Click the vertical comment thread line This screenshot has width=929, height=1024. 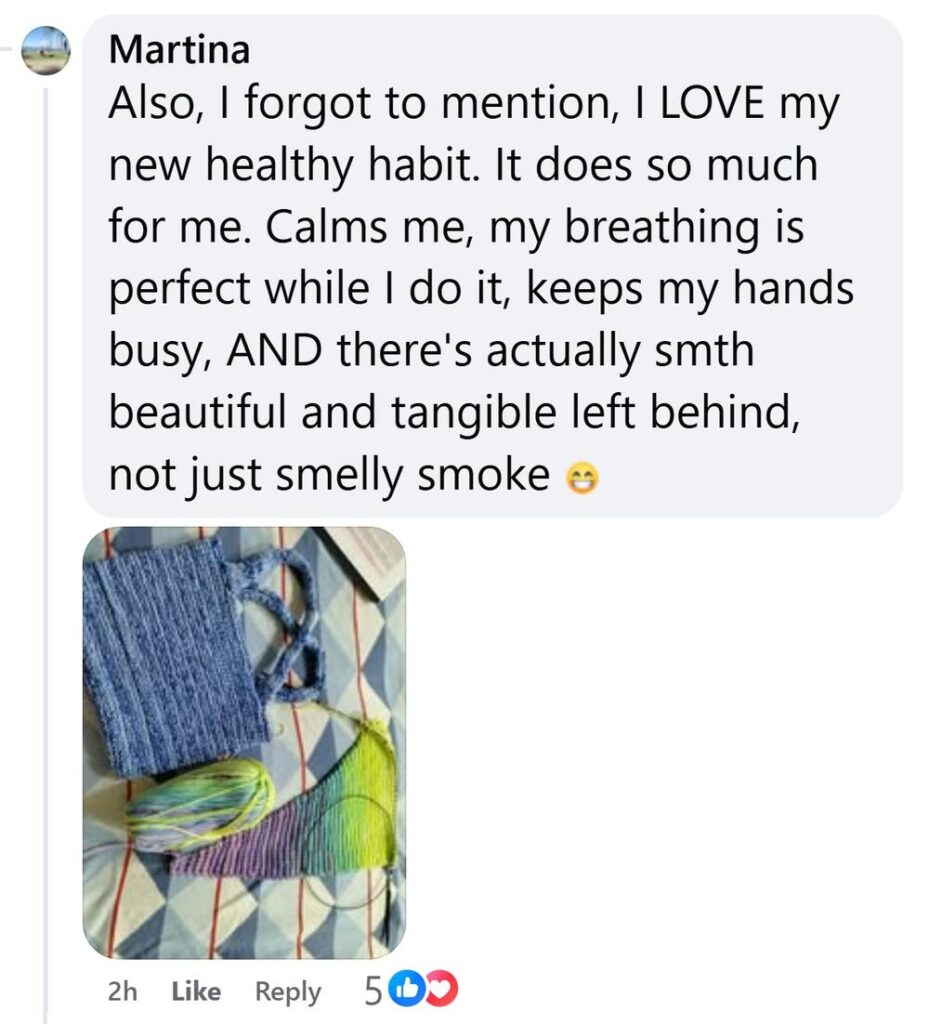(x=46, y=555)
